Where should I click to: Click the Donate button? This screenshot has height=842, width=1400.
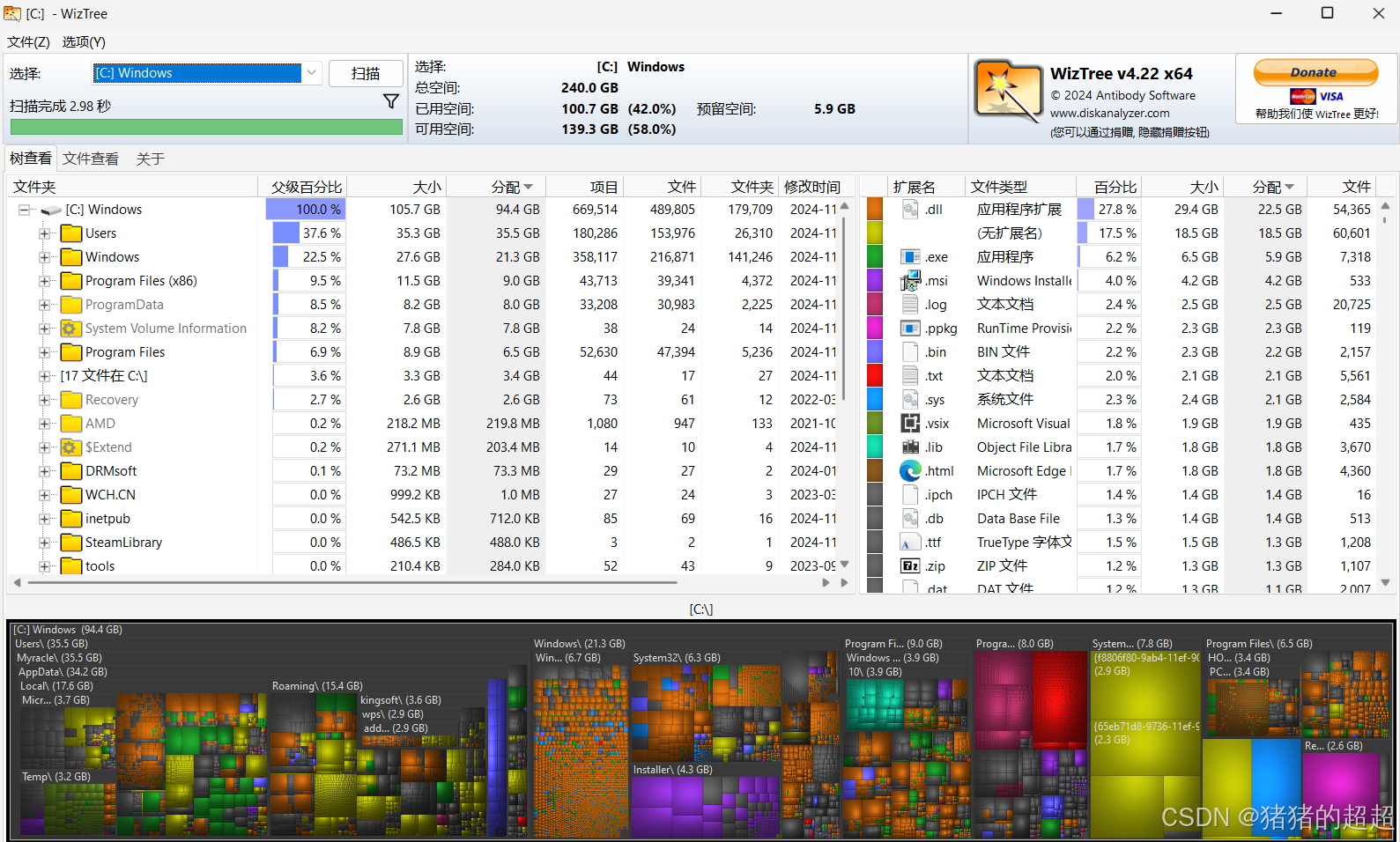pos(1315,72)
